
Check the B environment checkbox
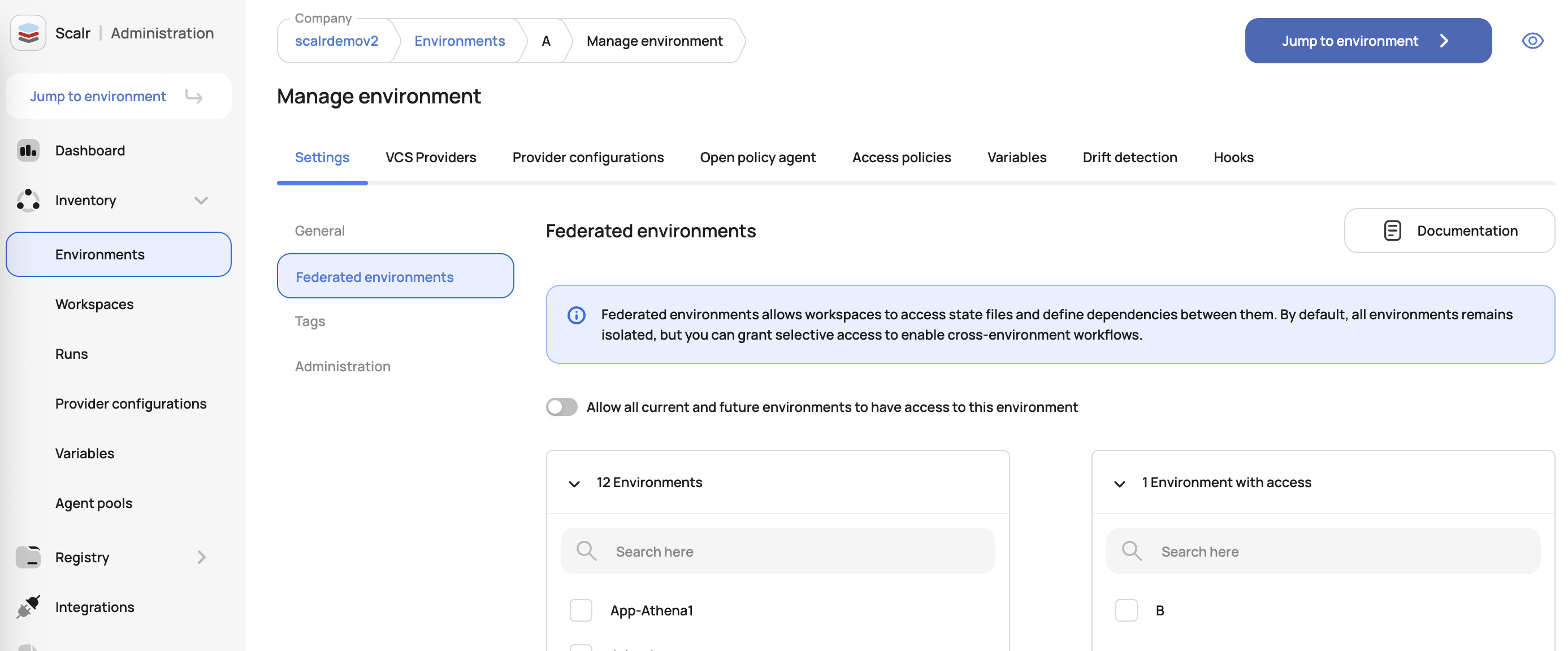tap(1125, 610)
